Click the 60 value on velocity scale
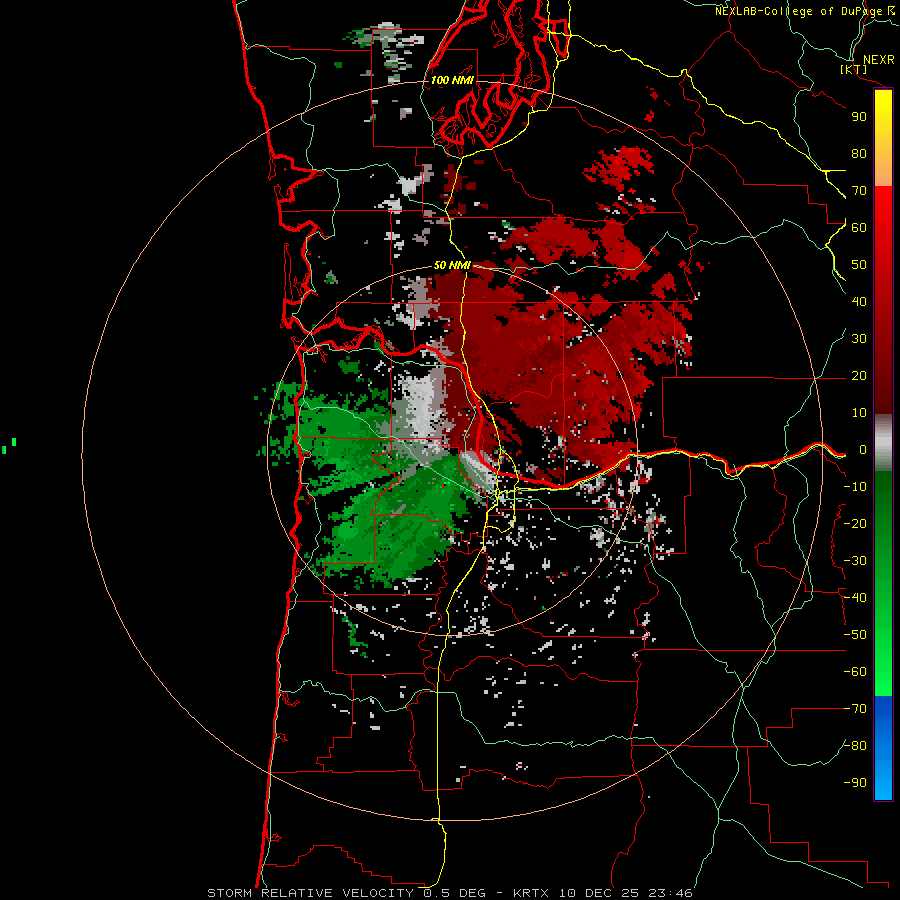This screenshot has height=900, width=900. point(859,228)
